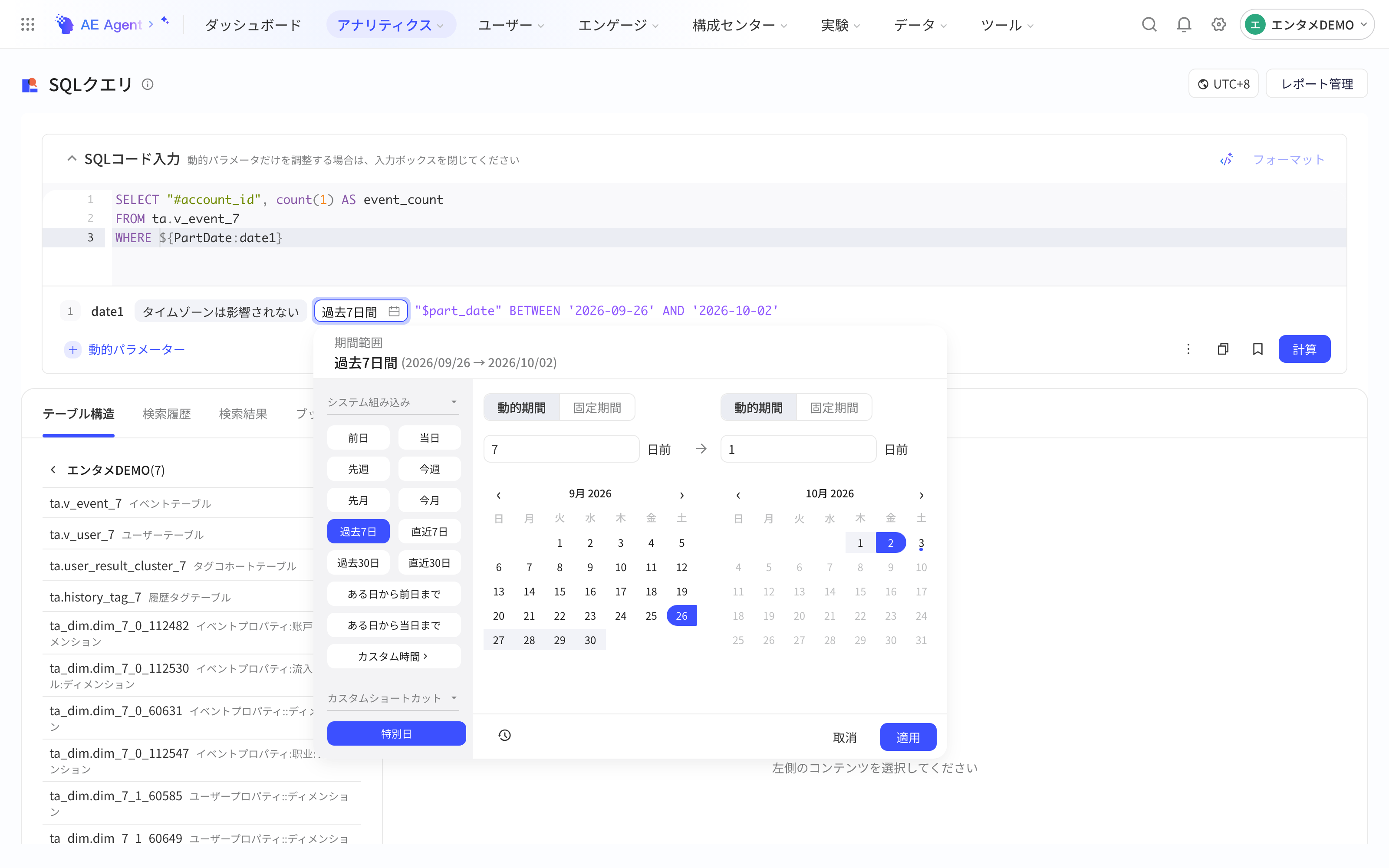This screenshot has width=1389, height=868.
Task: Click back arrow beside エンタメDEMO(7)
Action: tap(53, 470)
